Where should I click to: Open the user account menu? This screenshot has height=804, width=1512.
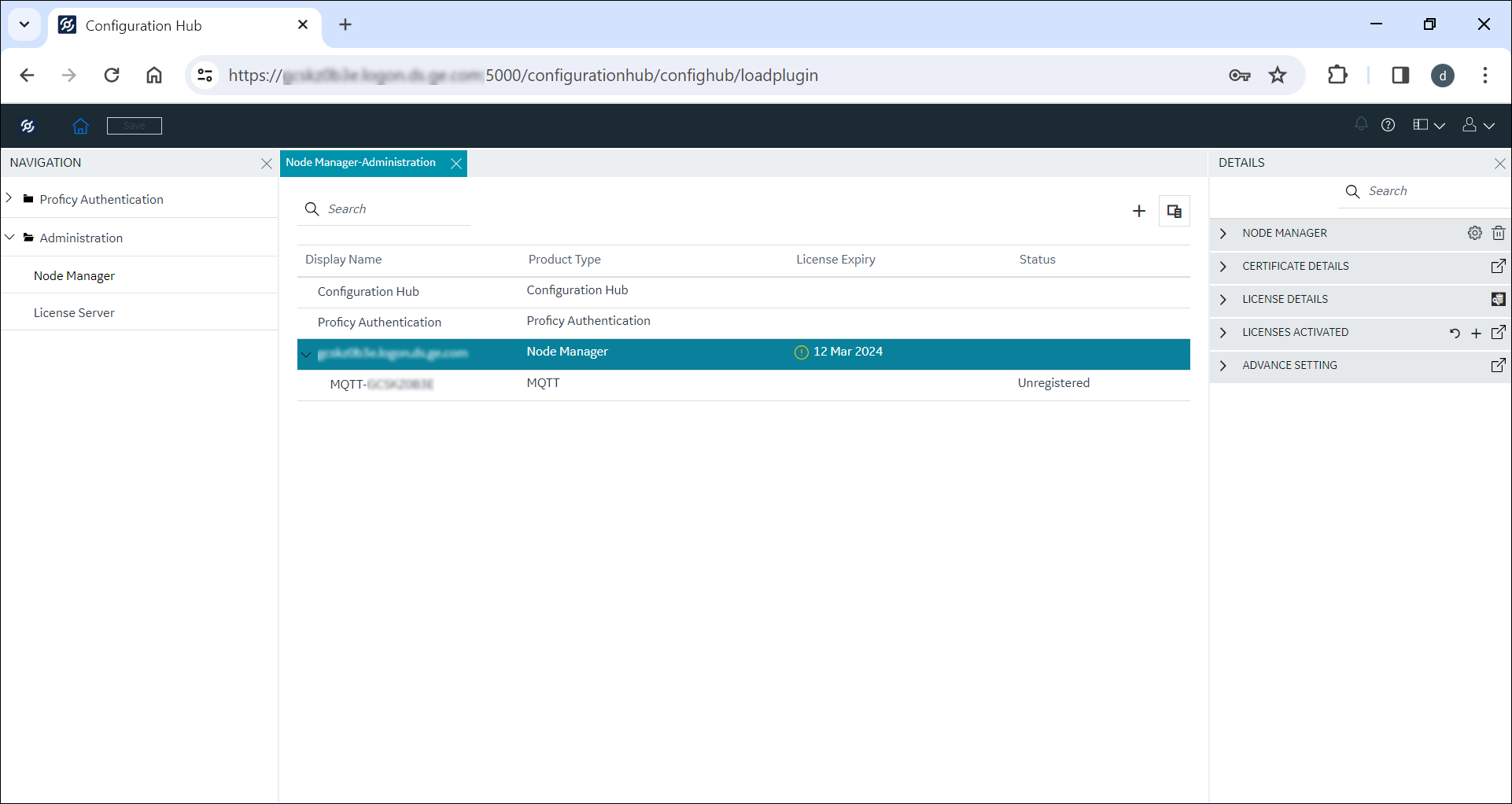click(1478, 125)
